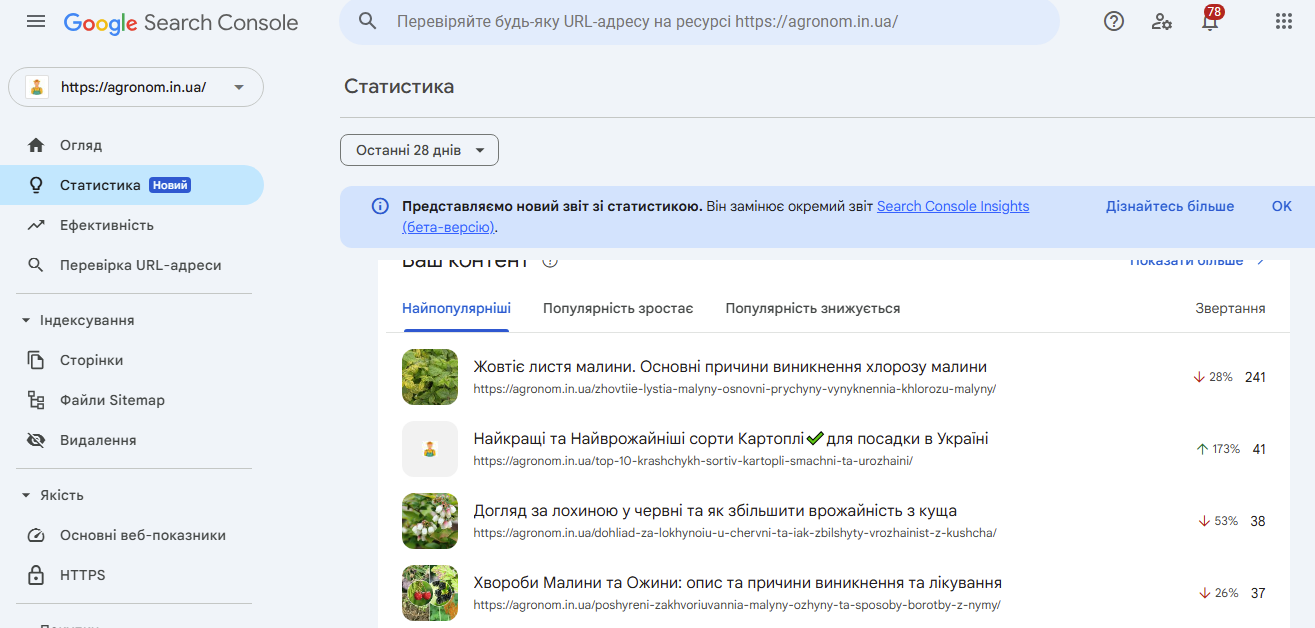
Task: Click the info icon in the blue banner
Action: (380, 206)
